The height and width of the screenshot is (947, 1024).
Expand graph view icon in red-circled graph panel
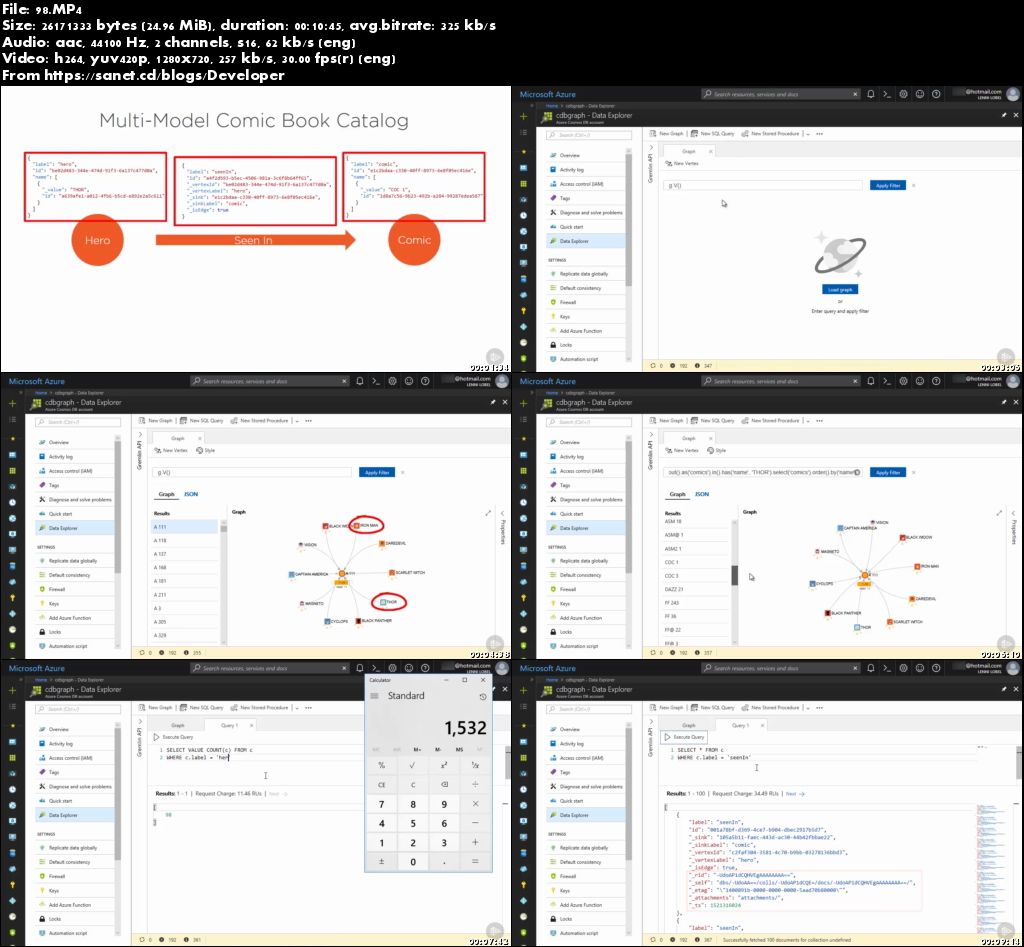[488, 513]
